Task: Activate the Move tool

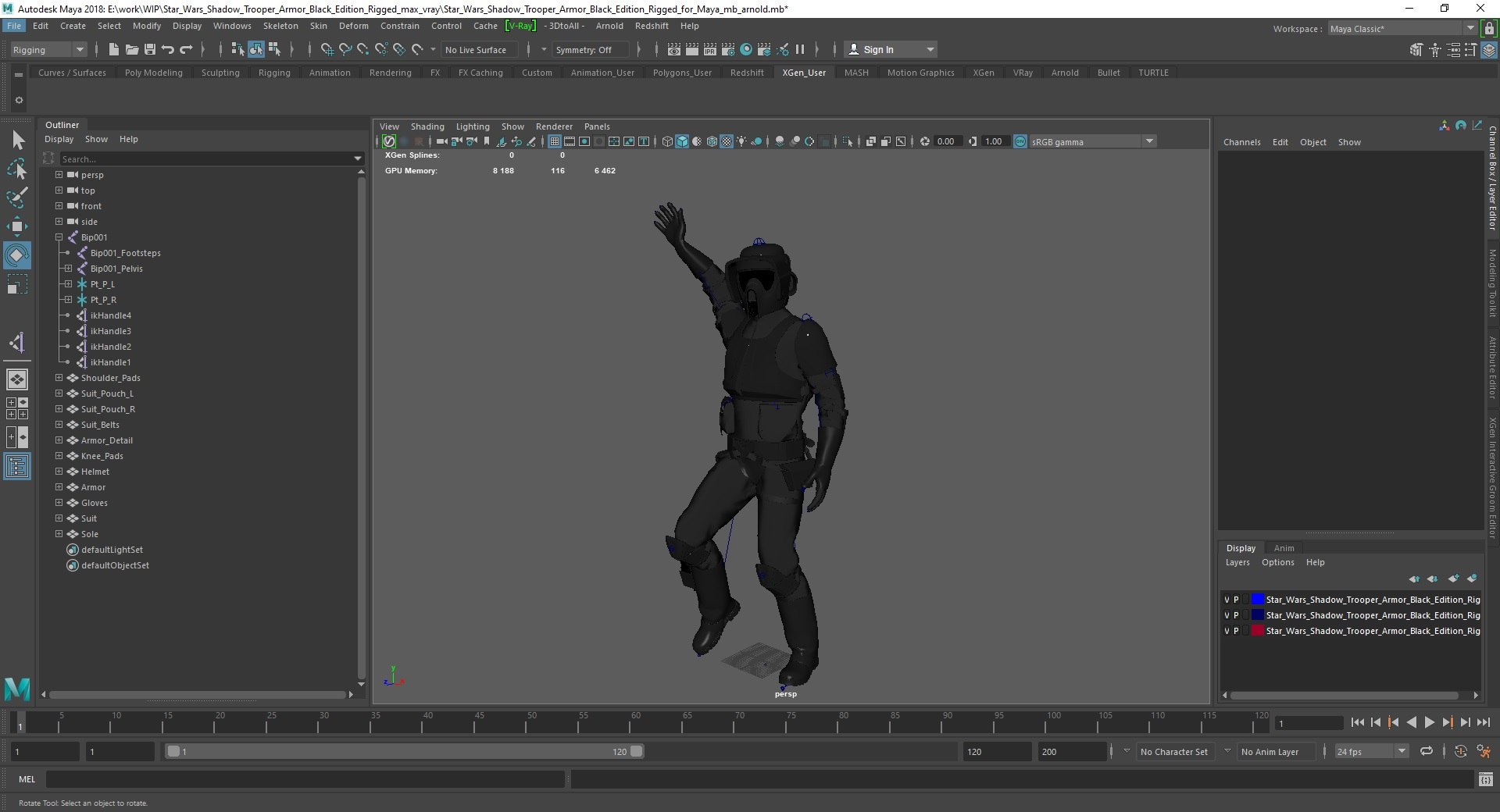Action: click(17, 226)
